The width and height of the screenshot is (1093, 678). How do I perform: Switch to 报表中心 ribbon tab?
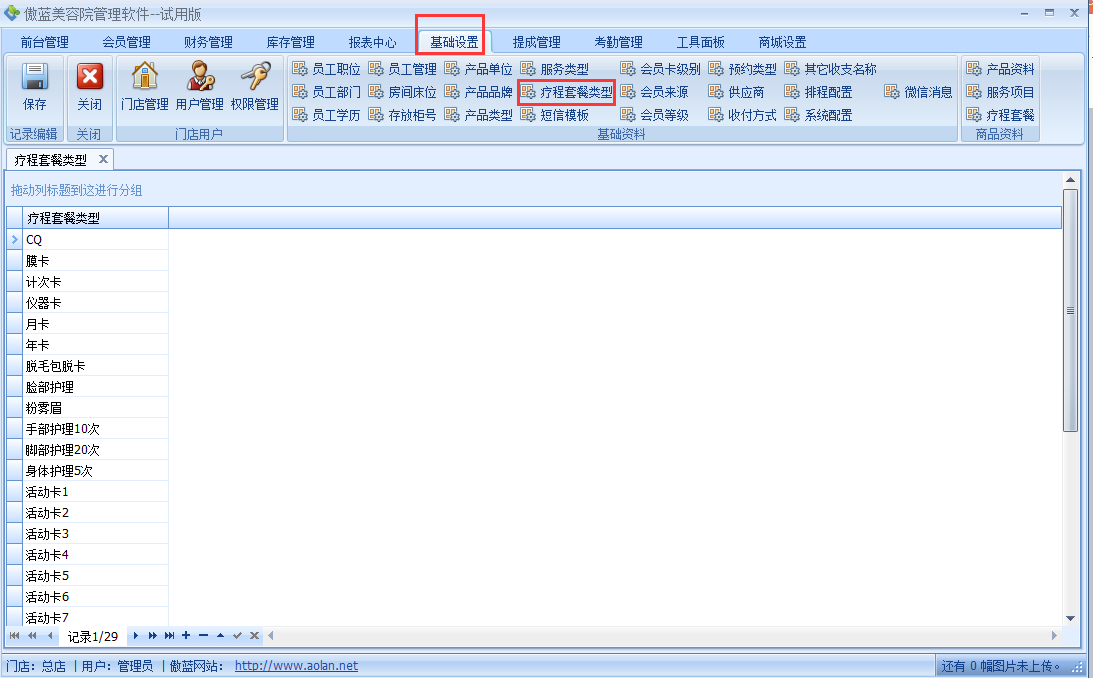tap(372, 42)
